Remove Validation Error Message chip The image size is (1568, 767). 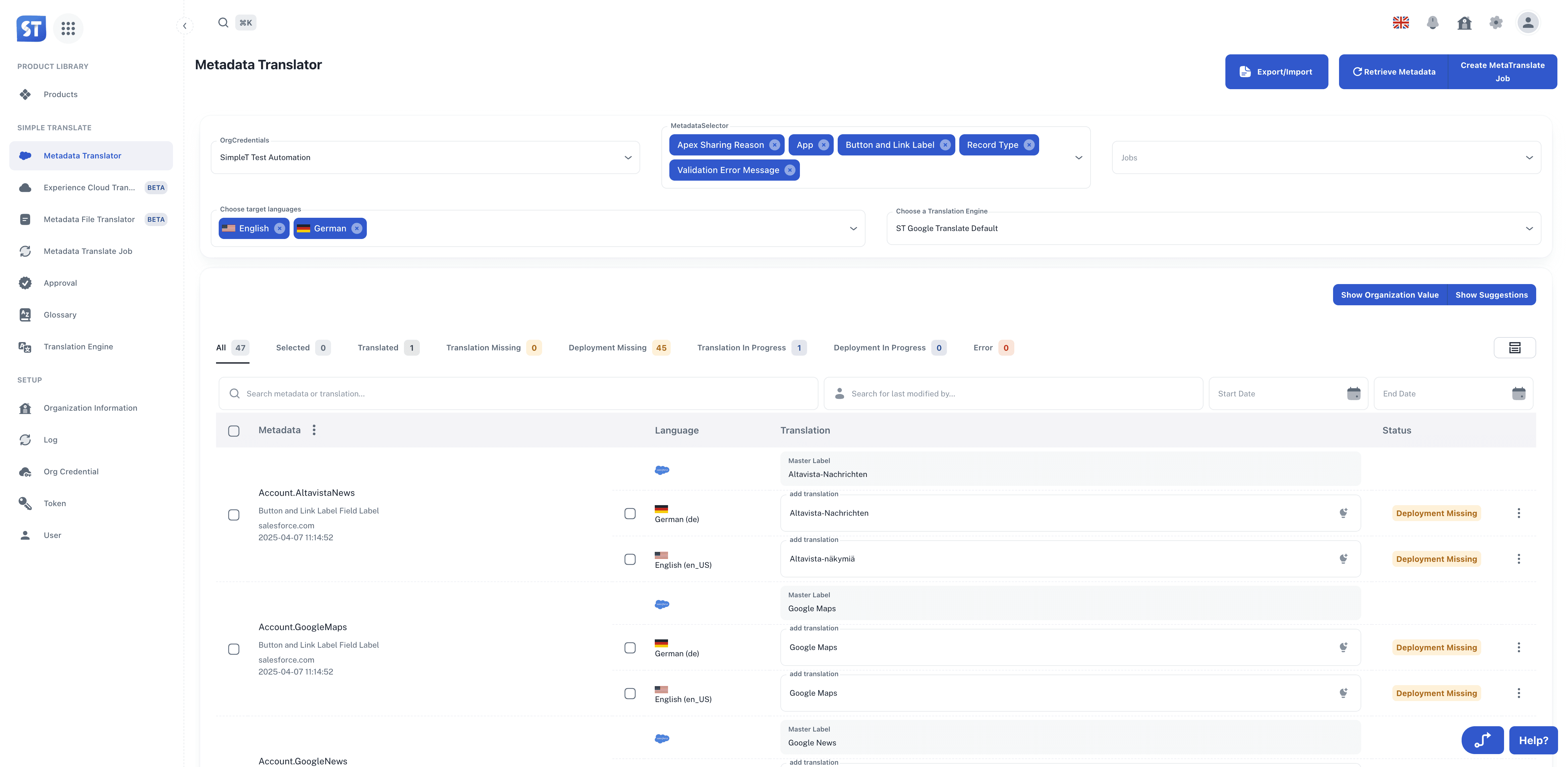(x=790, y=170)
